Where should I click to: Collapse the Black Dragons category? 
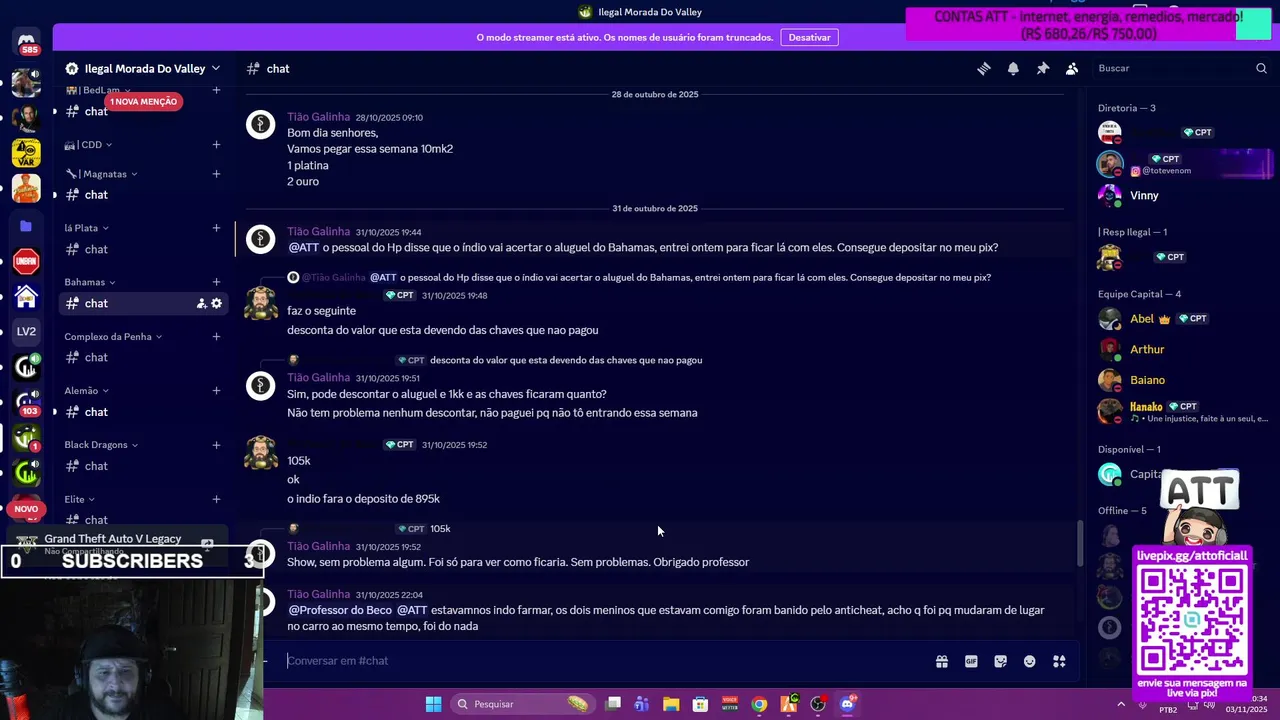(101, 444)
